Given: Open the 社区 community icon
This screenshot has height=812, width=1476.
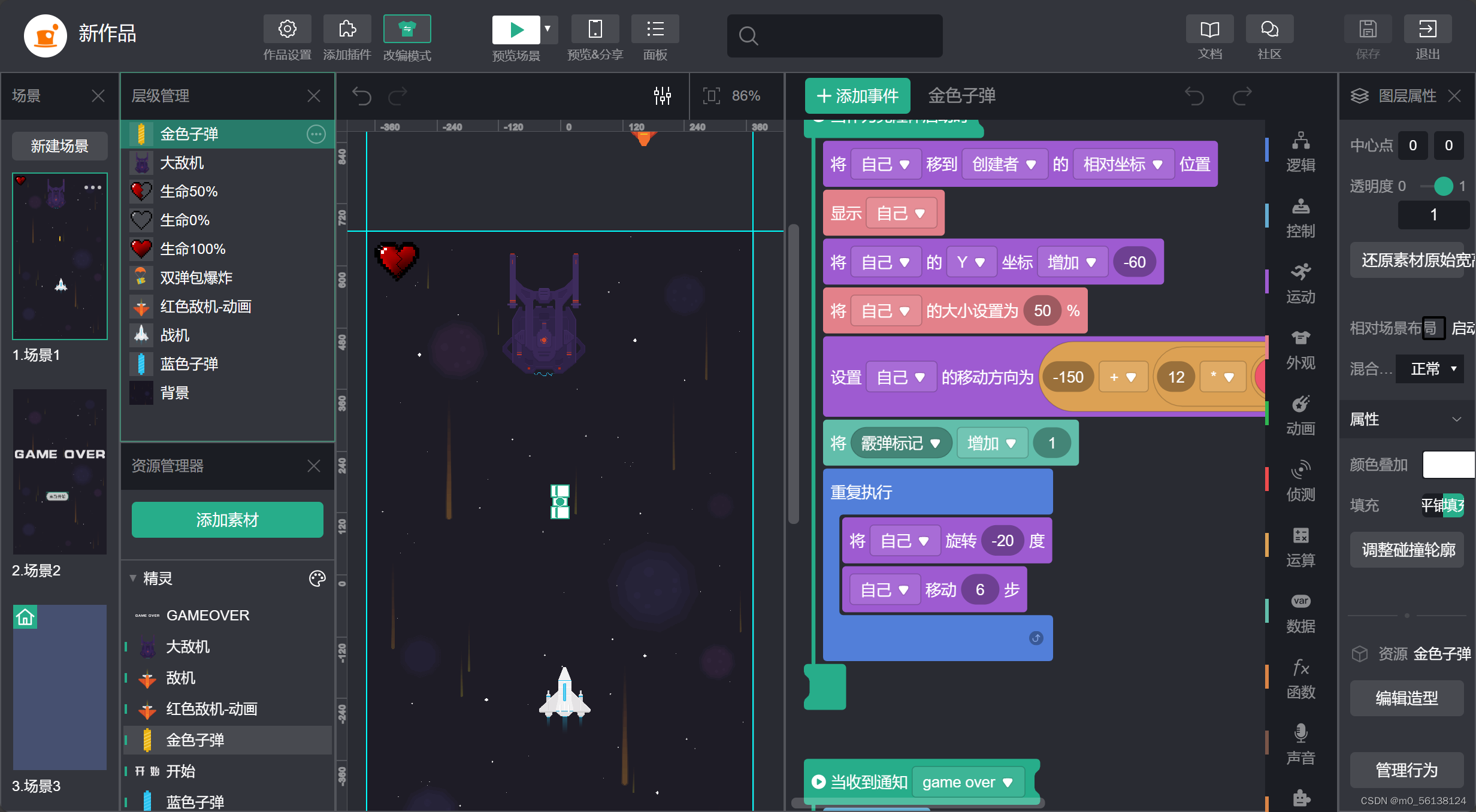Looking at the screenshot, I should coord(1269,29).
